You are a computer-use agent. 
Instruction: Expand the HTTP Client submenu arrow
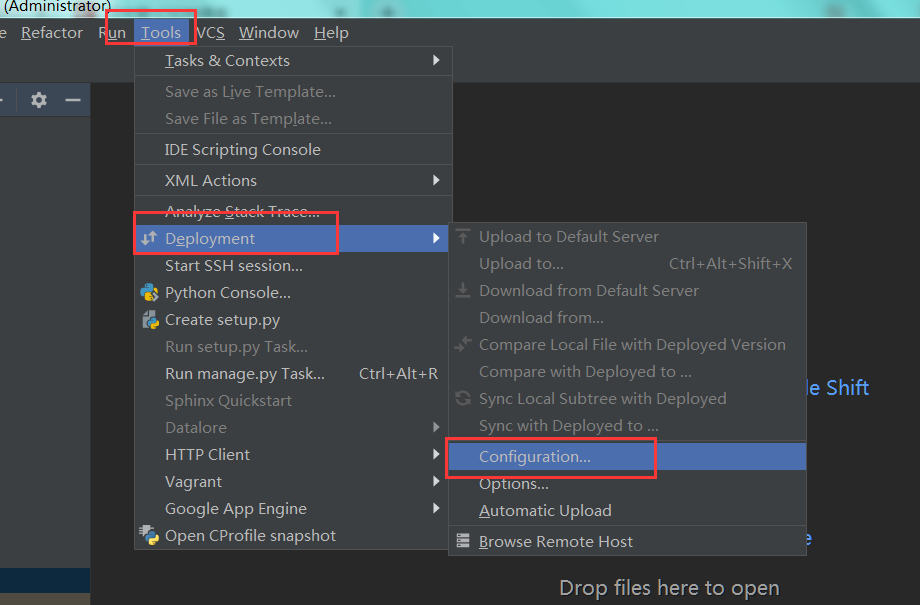click(436, 454)
